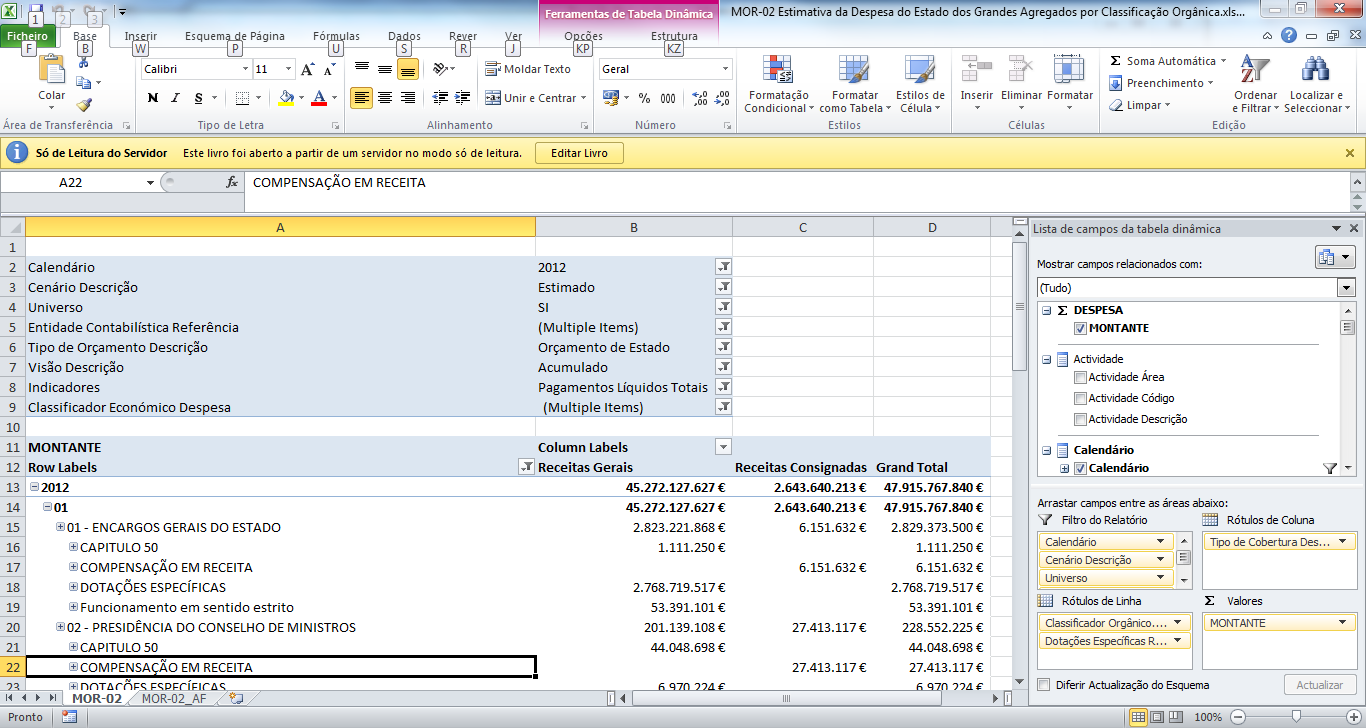Click the font color A icon
1366x728 pixels.
[318, 98]
